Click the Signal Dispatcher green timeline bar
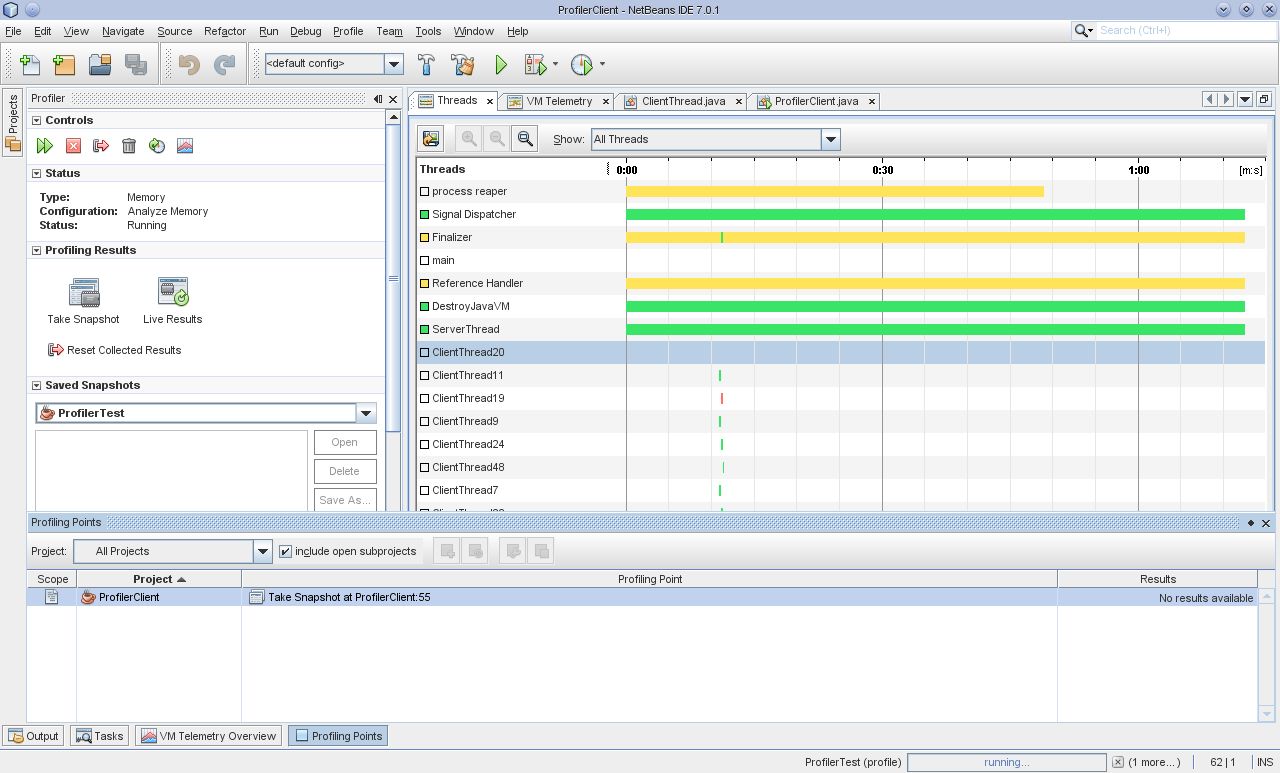The width and height of the screenshot is (1280, 773). (x=935, y=214)
